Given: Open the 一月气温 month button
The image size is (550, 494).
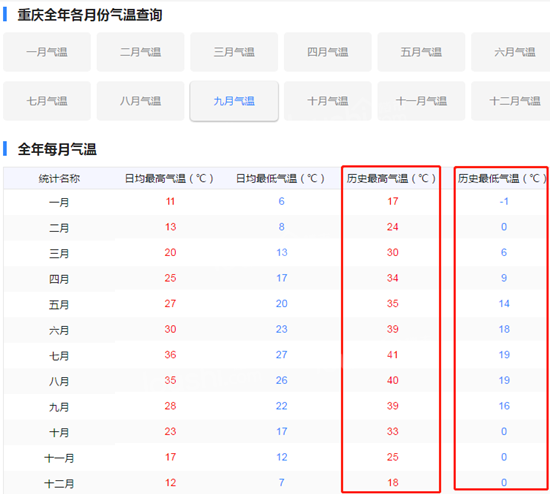Looking at the screenshot, I should click(x=47, y=52).
